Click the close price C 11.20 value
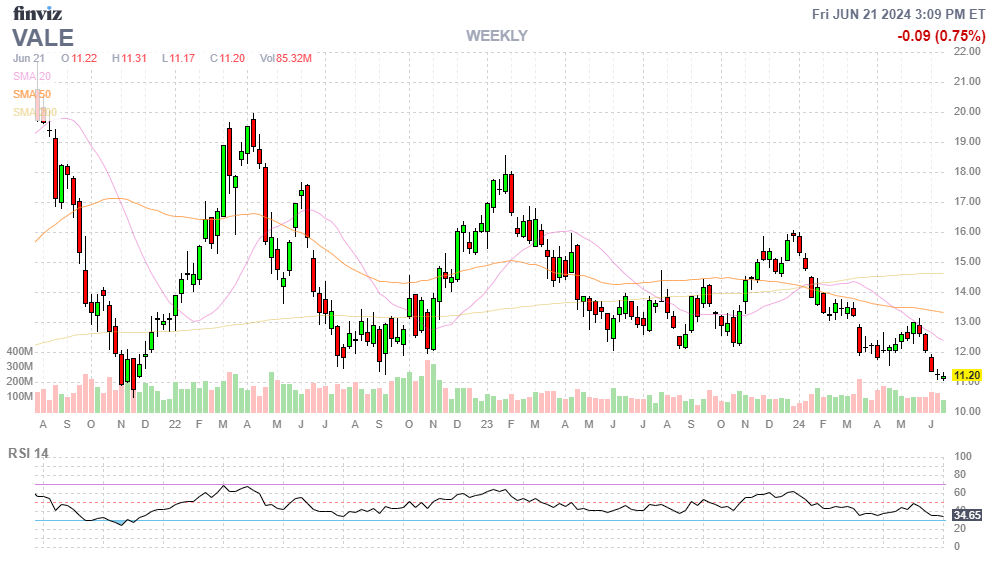999x562 pixels. pyautogui.click(x=228, y=59)
